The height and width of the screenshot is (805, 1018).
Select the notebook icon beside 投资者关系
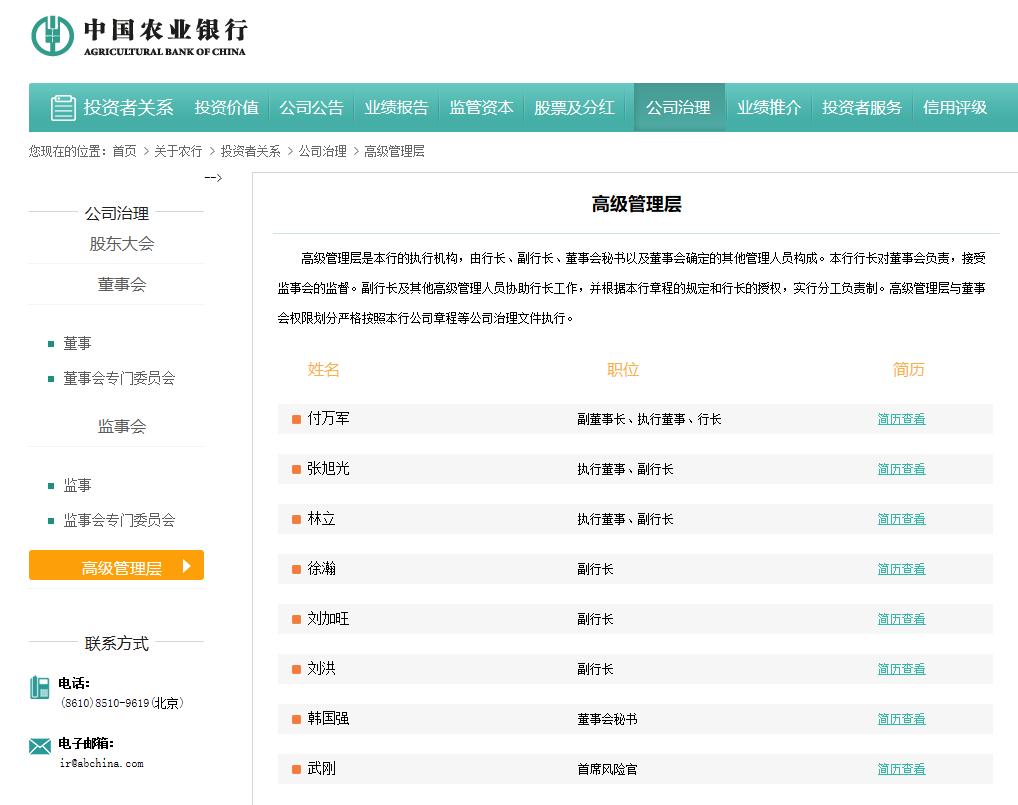click(60, 107)
